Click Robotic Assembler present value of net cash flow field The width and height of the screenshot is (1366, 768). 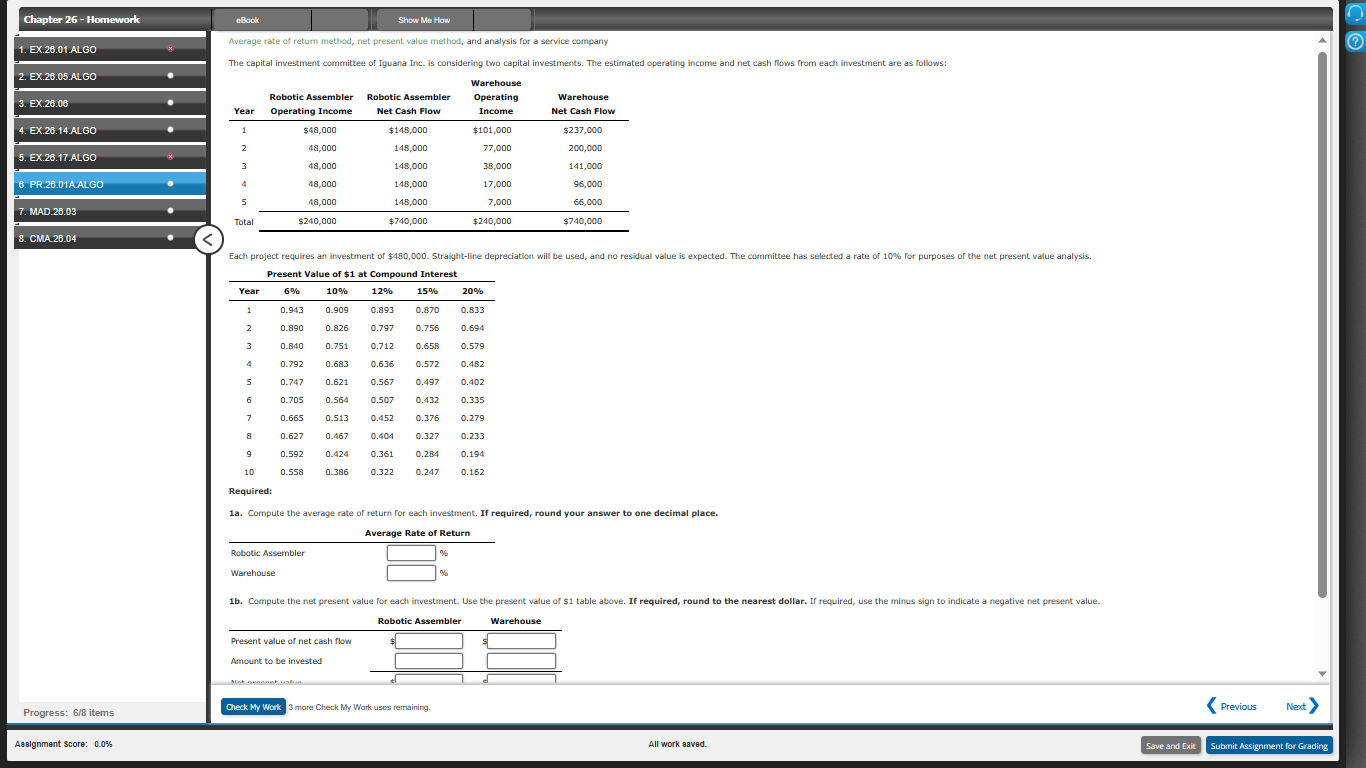coord(429,641)
